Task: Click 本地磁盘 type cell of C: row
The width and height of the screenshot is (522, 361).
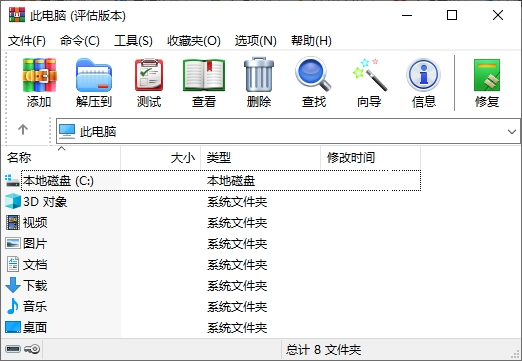Action: point(231,181)
